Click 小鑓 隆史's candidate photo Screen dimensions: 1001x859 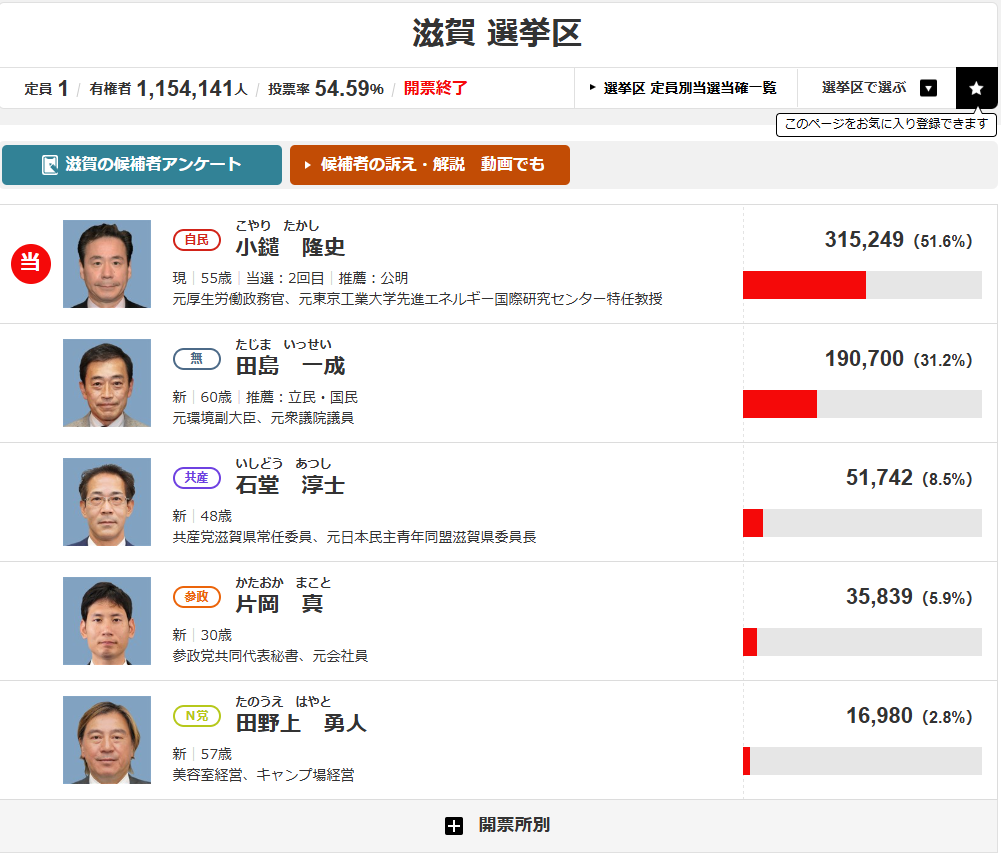click(x=107, y=264)
